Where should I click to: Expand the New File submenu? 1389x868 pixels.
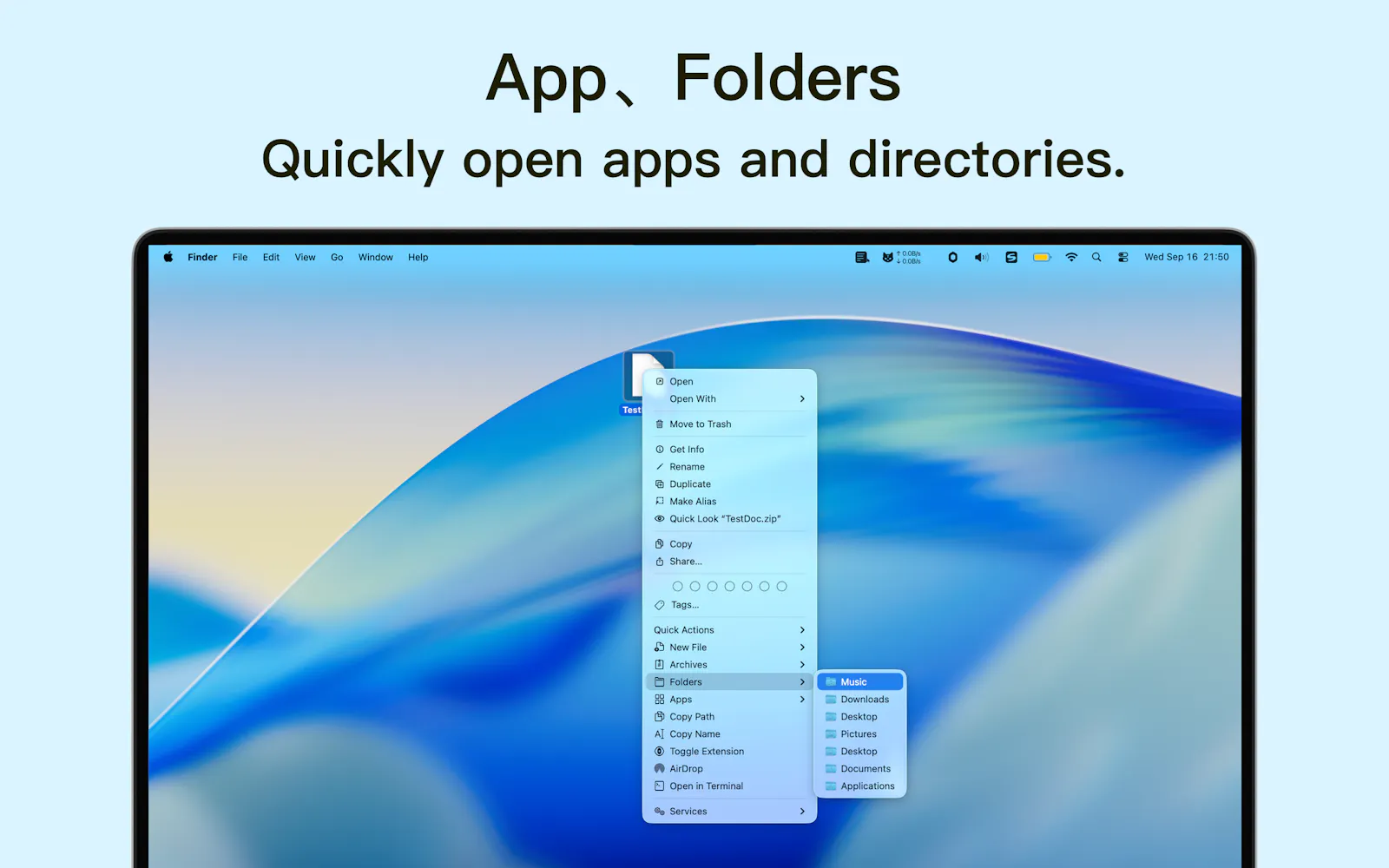pos(729,648)
